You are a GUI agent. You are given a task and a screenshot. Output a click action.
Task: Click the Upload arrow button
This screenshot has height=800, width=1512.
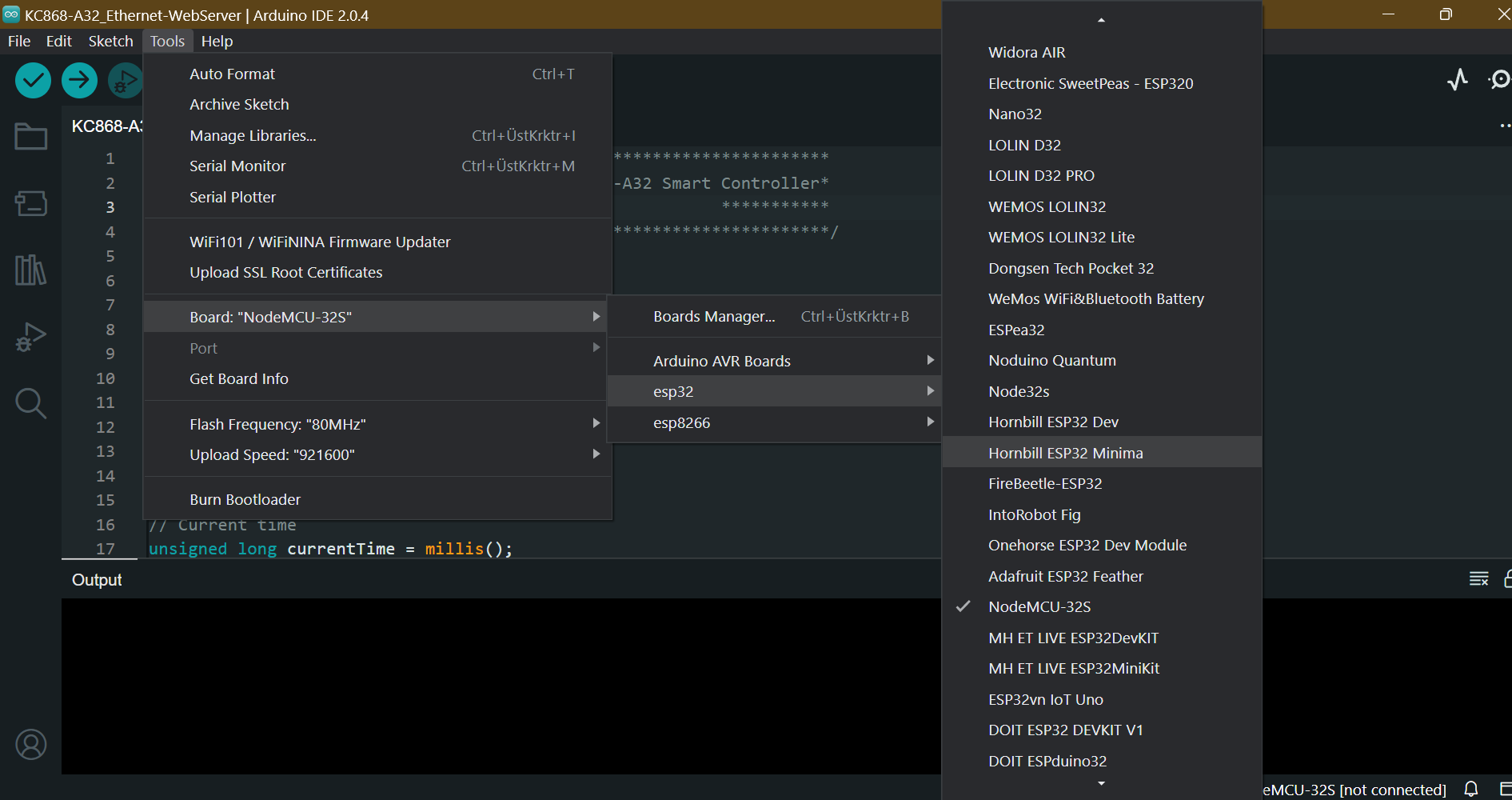(79, 80)
